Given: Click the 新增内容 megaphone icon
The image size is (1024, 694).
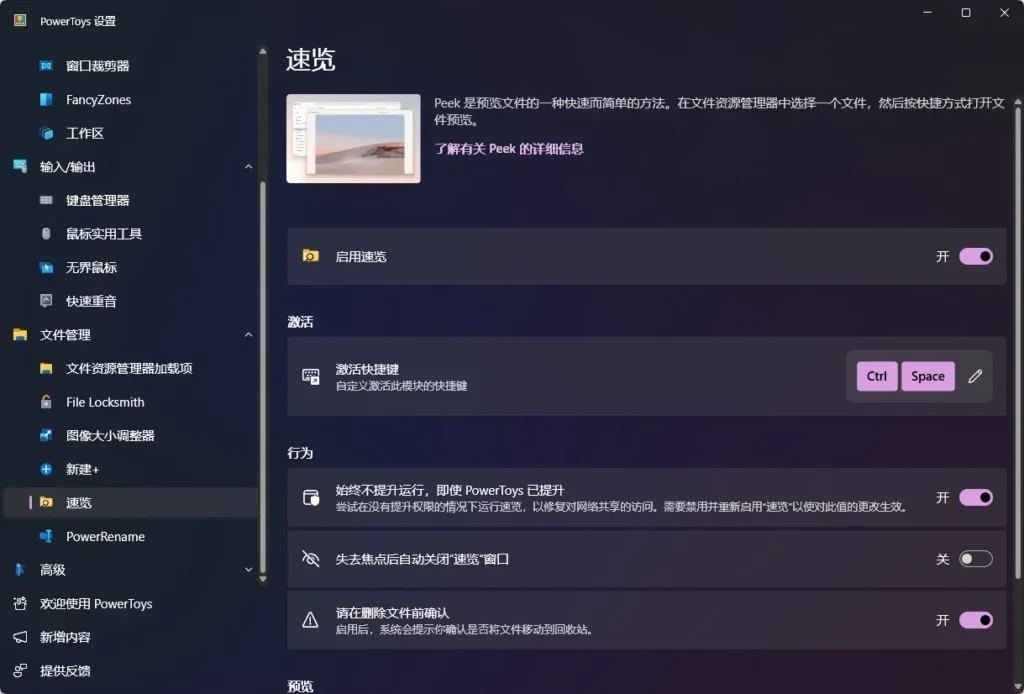Looking at the screenshot, I should [20, 637].
